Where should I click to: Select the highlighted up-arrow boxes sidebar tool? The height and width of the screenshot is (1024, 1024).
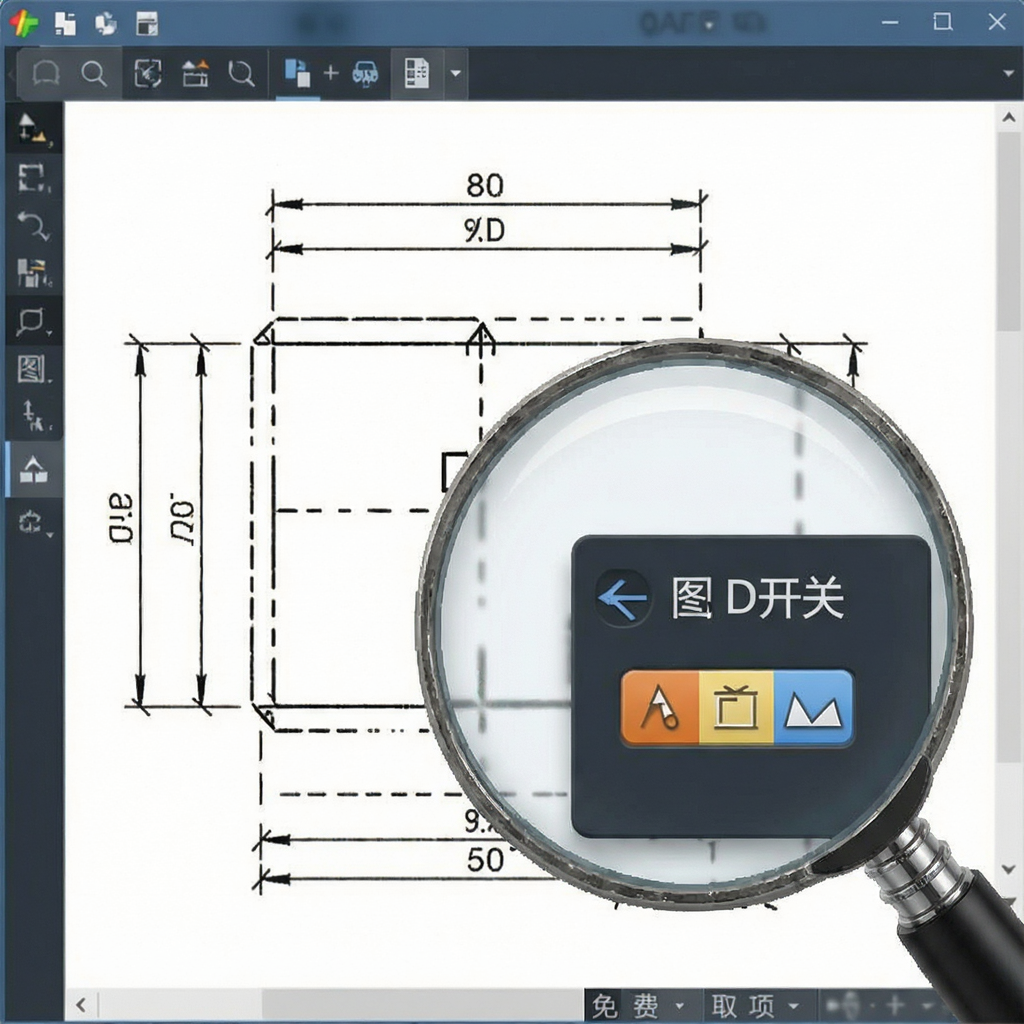click(x=33, y=470)
